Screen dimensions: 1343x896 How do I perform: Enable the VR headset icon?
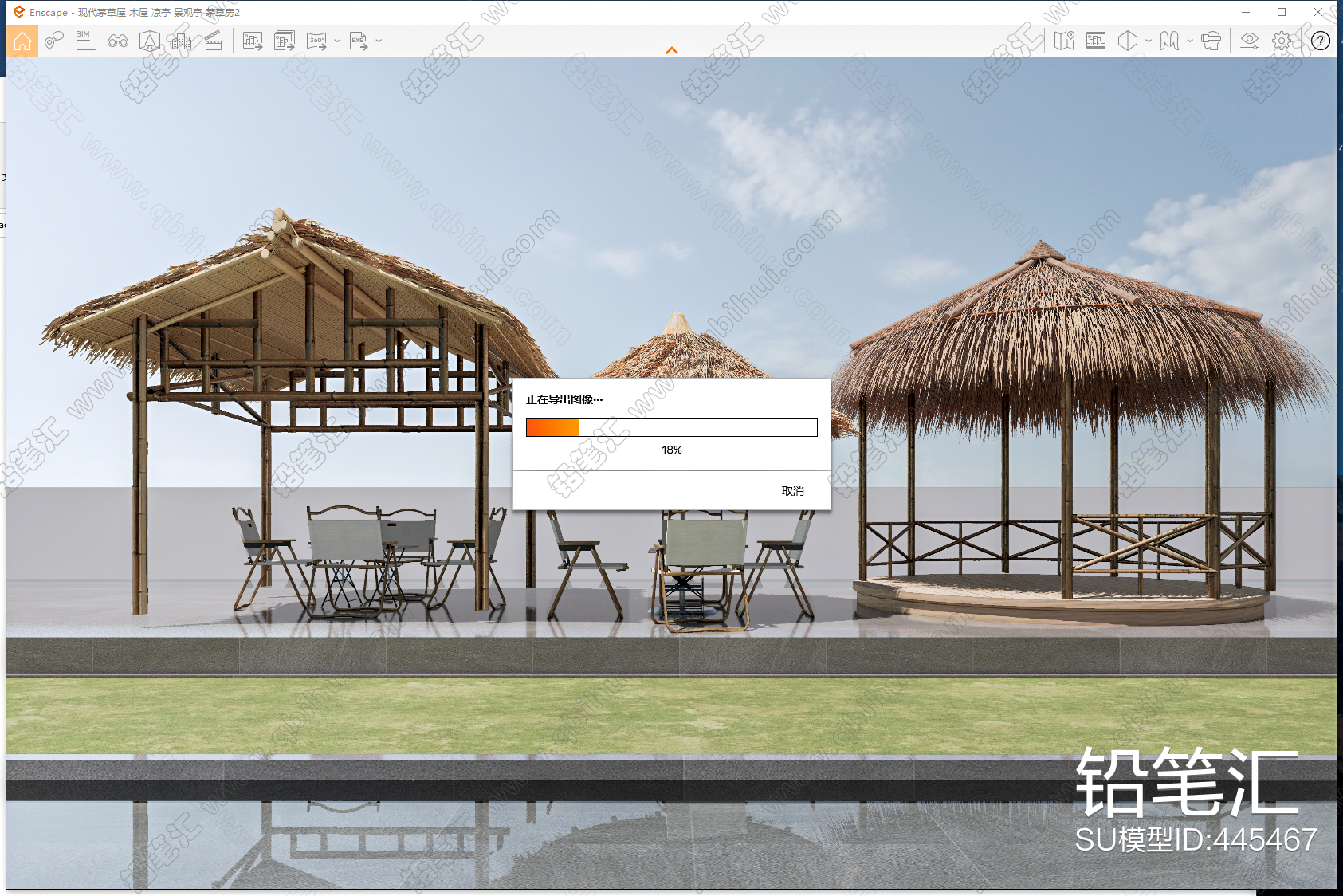(x=1211, y=41)
